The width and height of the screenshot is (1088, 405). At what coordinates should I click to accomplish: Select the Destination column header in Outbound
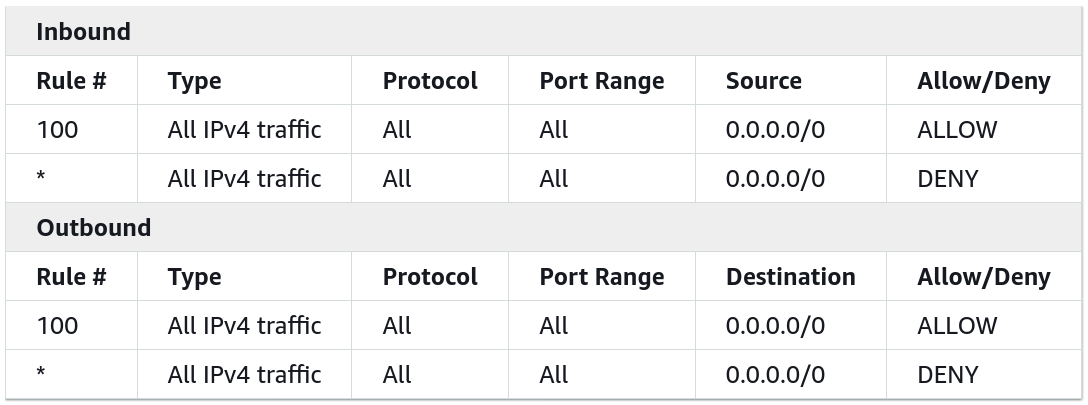790,277
